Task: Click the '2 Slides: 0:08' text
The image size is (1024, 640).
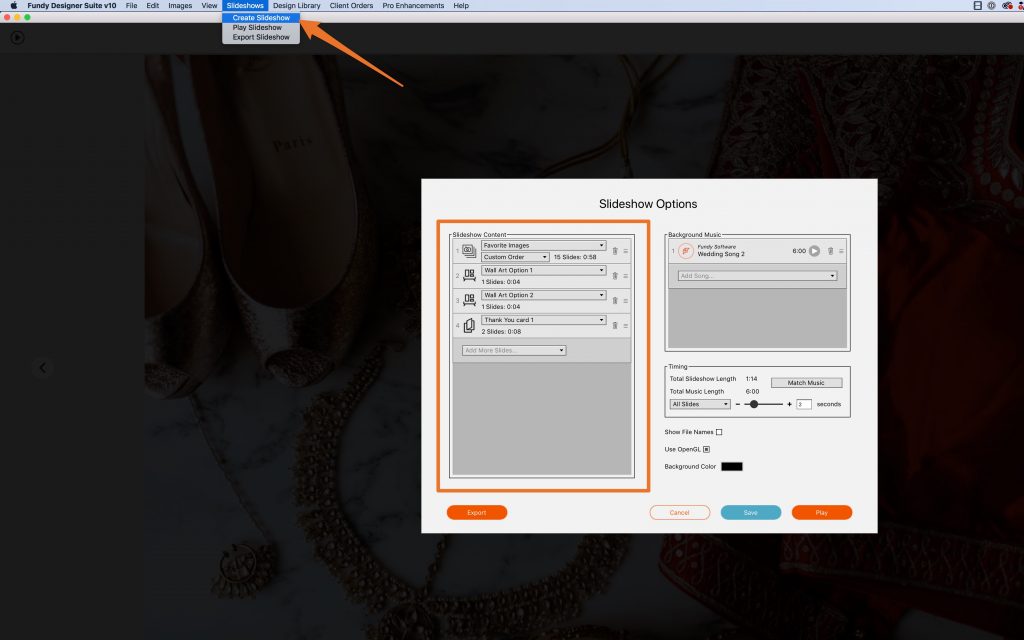Action: click(502, 332)
